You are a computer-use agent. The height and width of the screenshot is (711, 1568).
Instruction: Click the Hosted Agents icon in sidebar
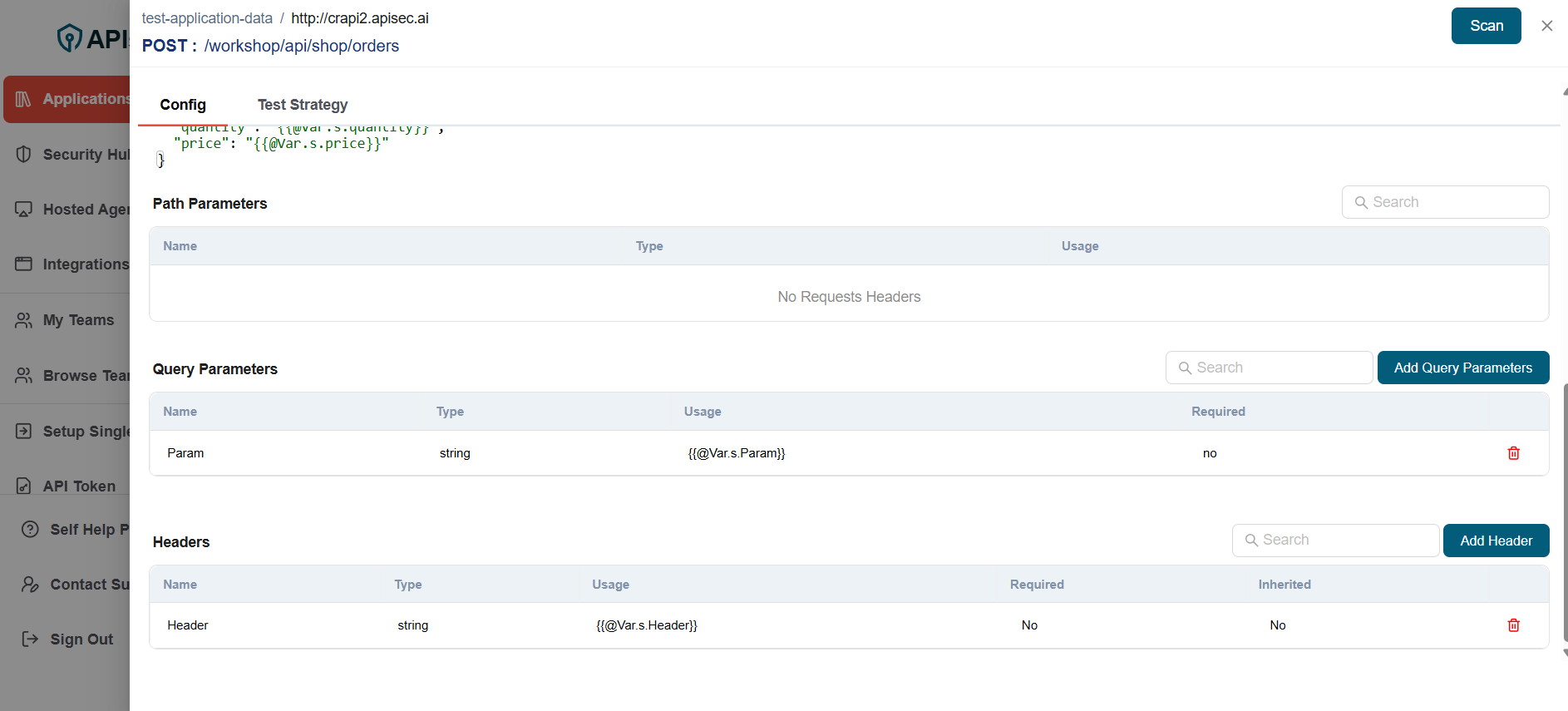(x=24, y=210)
